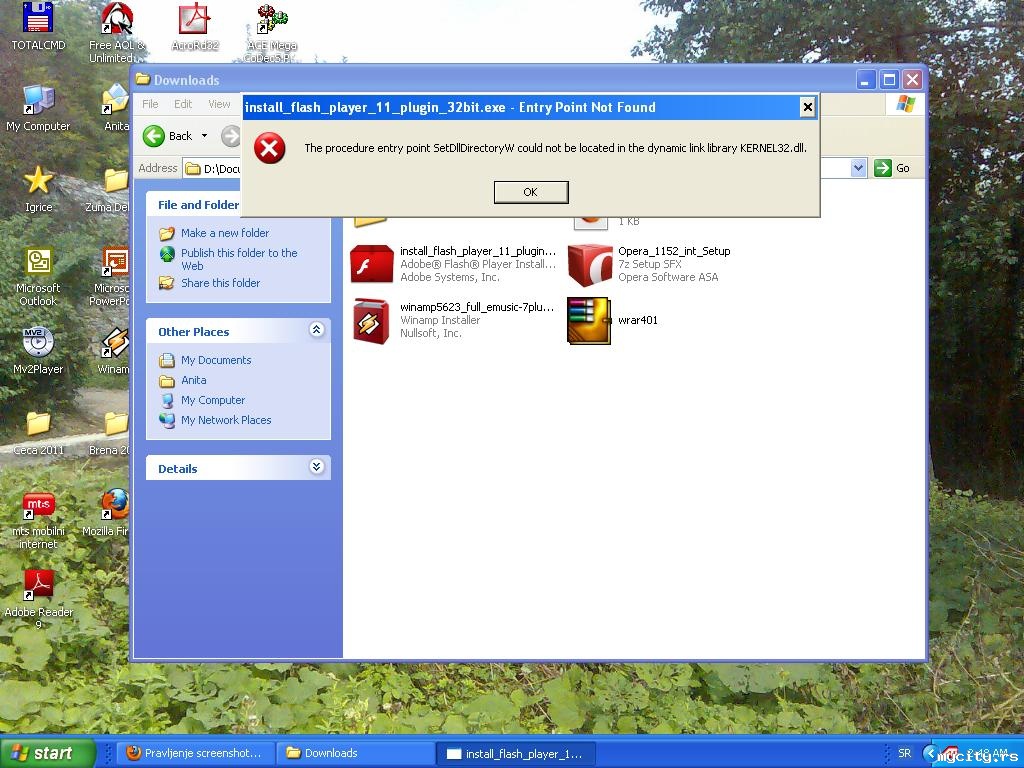Open the Microsoft Outlook desktop icon
This screenshot has width=1024, height=768.
[38, 276]
